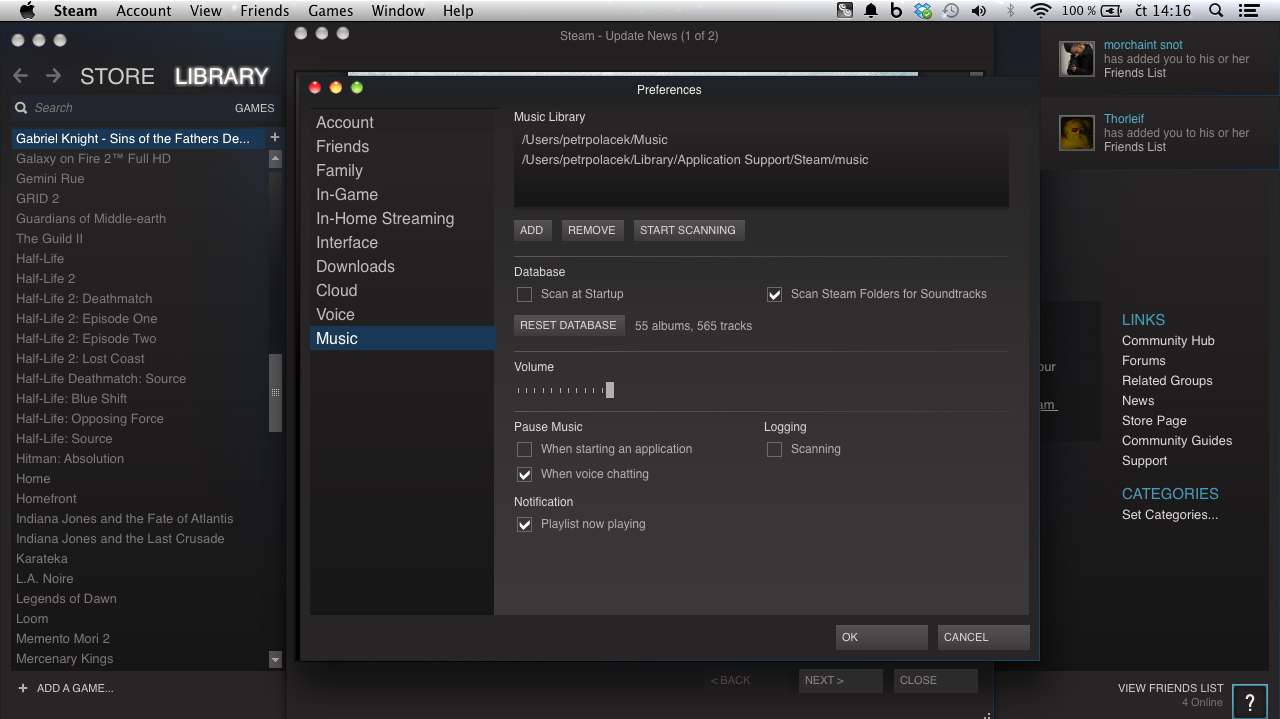1280x719 pixels.
Task: Click the Wi-Fi status icon
Action: pyautogui.click(x=1041, y=11)
